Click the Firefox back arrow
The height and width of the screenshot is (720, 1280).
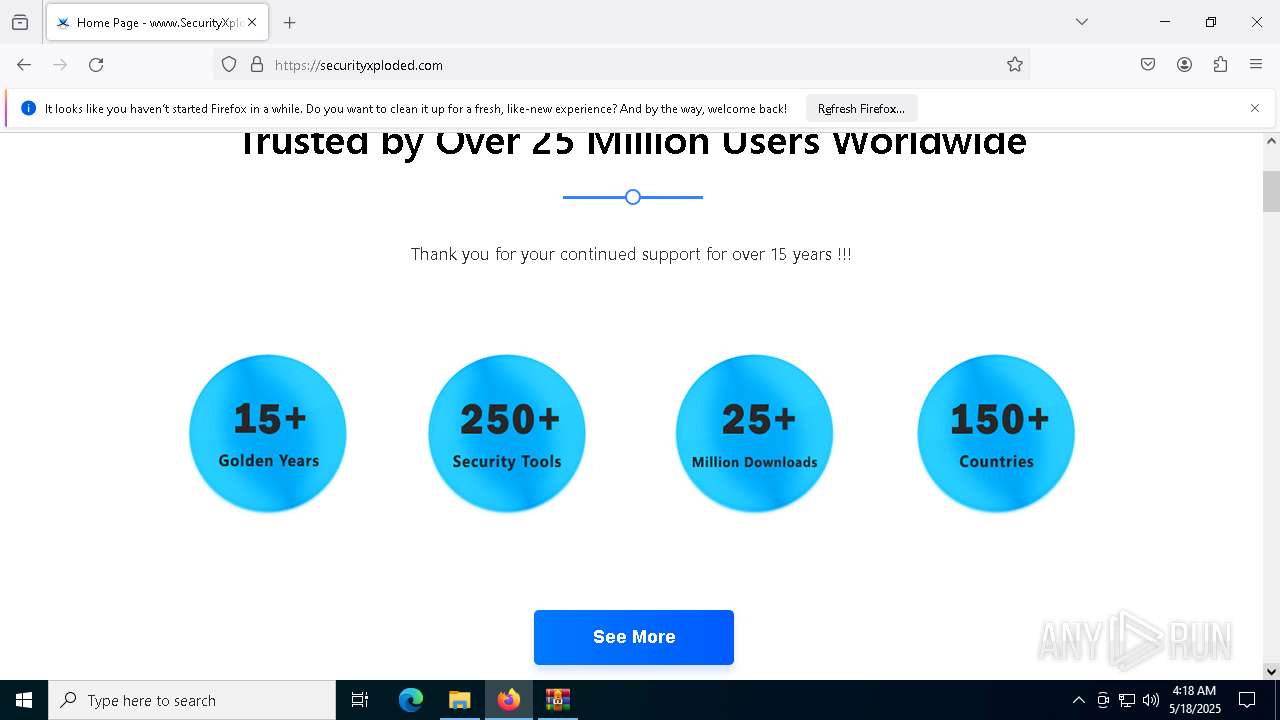click(24, 65)
